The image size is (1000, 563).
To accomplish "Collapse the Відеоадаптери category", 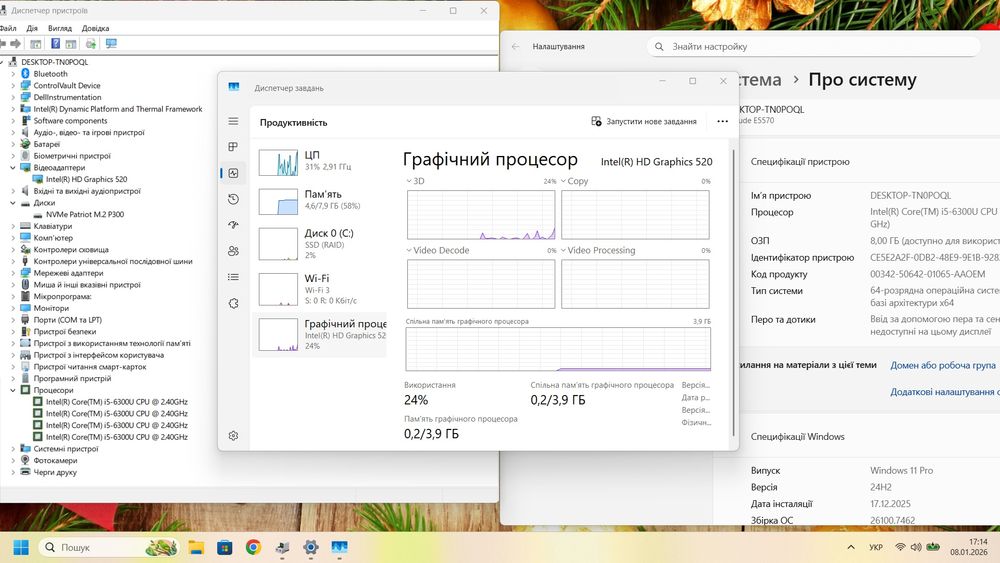I will [13, 168].
